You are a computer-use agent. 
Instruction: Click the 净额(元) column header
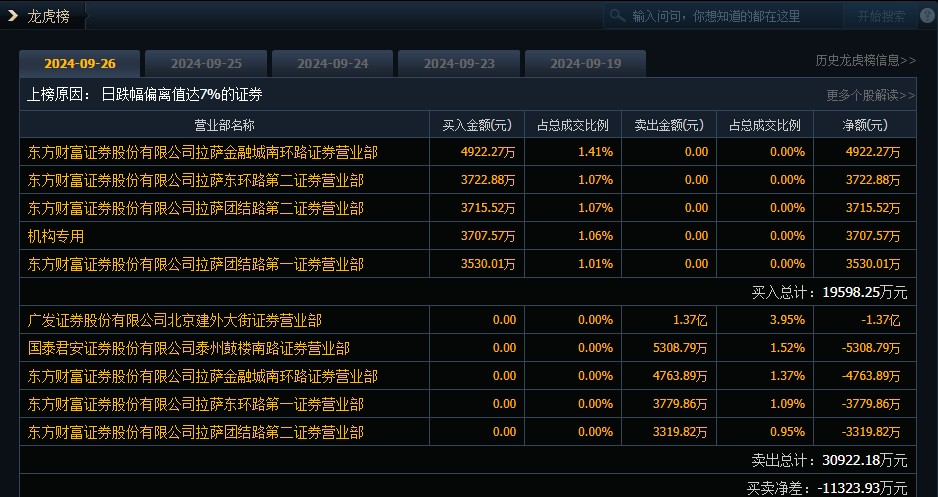coord(865,124)
